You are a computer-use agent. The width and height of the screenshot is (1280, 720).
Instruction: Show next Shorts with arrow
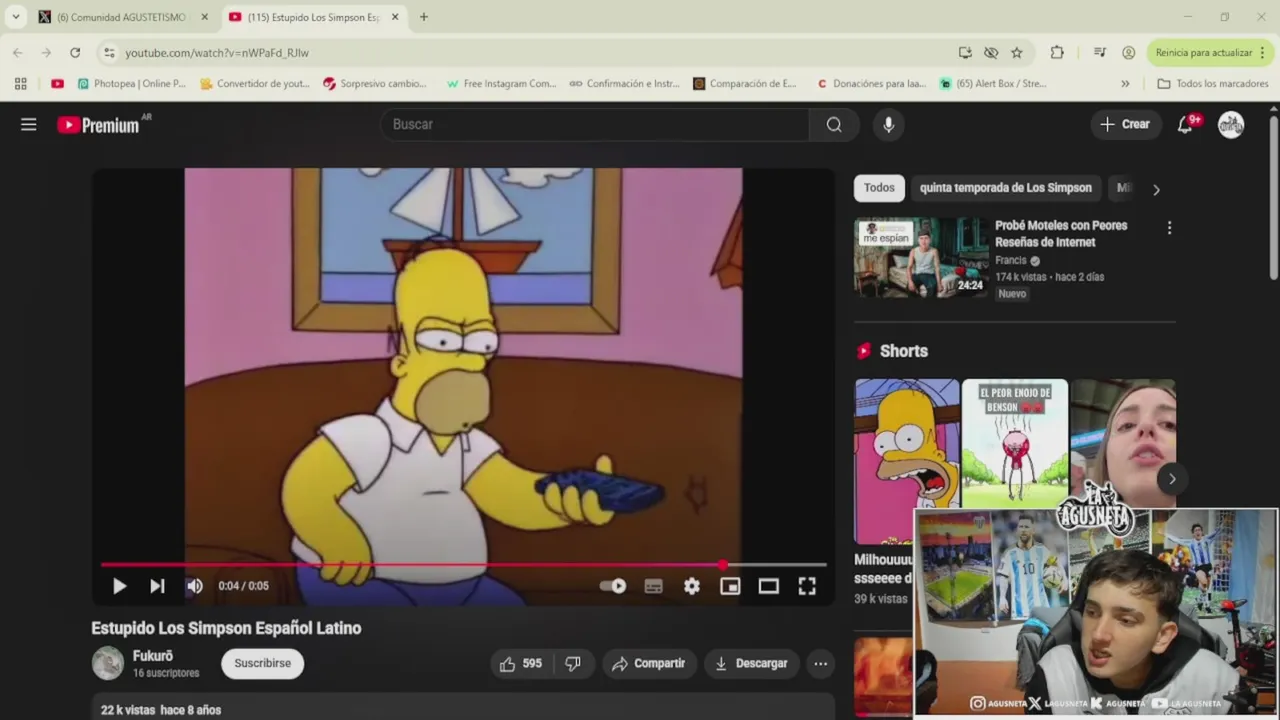(x=1172, y=478)
